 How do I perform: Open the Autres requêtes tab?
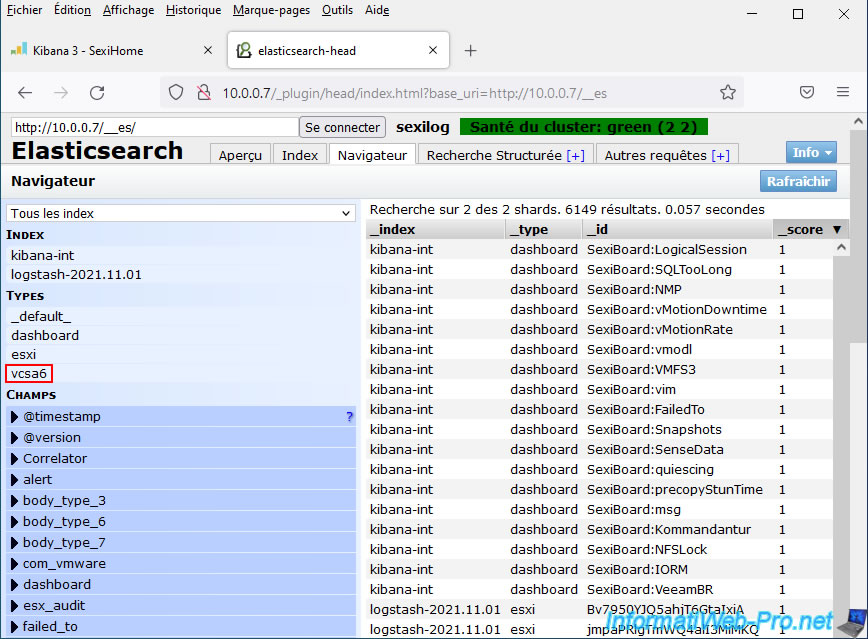pyautogui.click(x=666, y=154)
